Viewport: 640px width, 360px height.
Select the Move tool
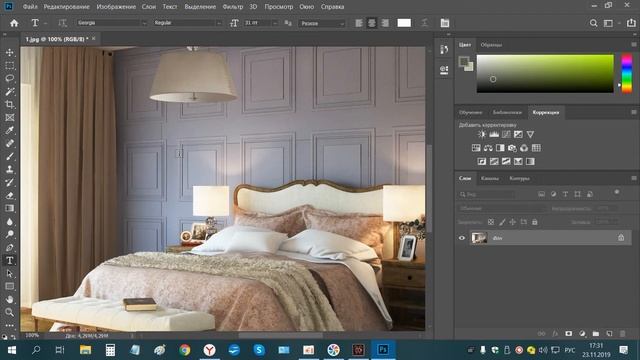[9, 53]
